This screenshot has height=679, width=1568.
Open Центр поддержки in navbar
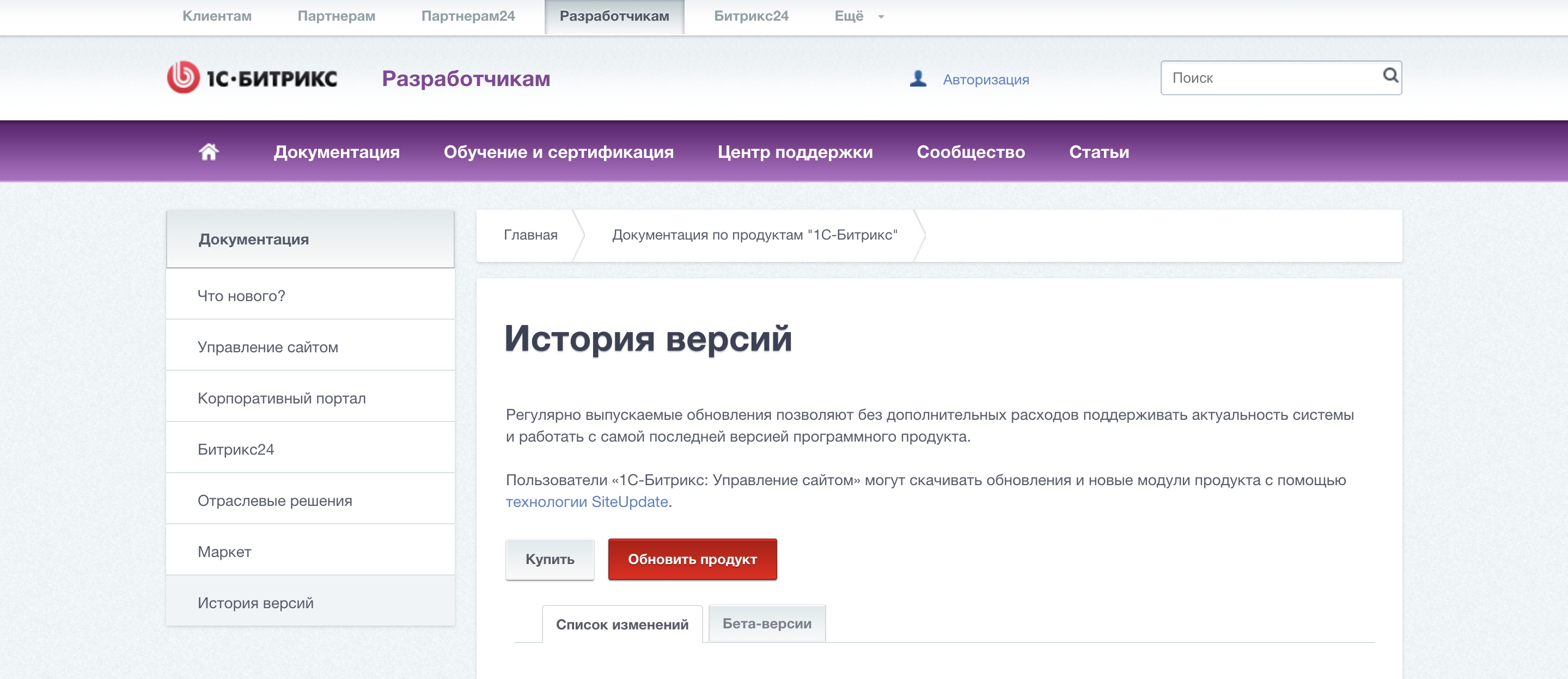(x=795, y=151)
